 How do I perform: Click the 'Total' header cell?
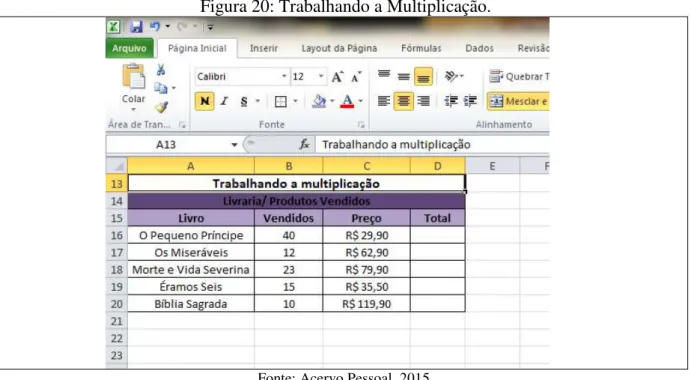point(438,218)
